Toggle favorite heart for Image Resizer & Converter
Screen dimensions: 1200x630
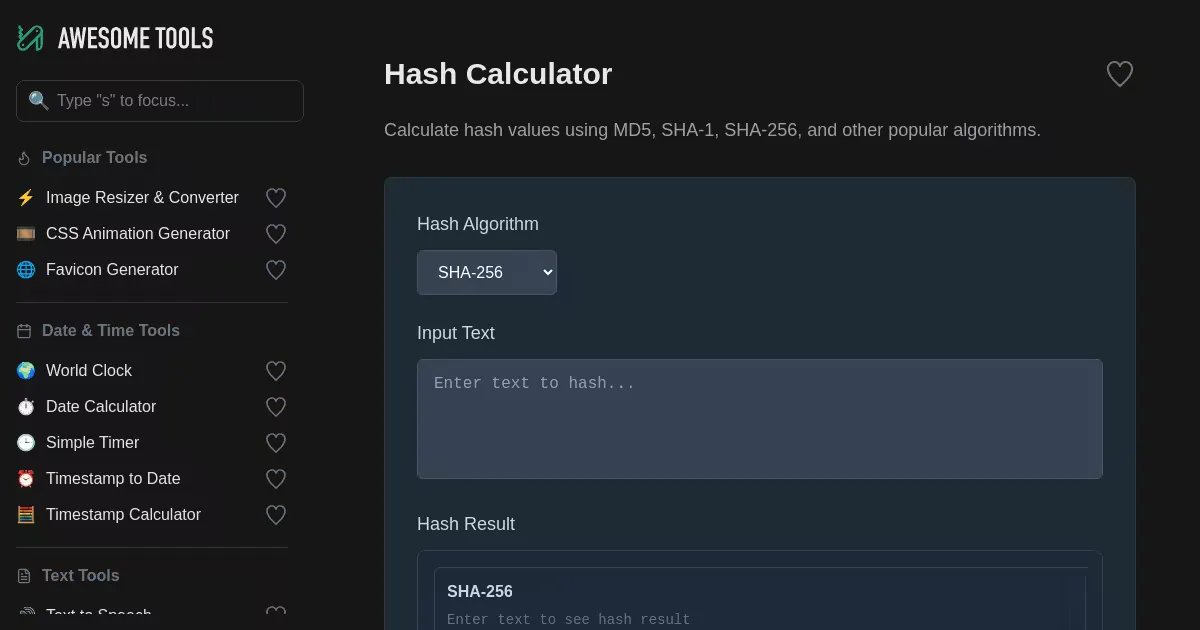click(276, 198)
